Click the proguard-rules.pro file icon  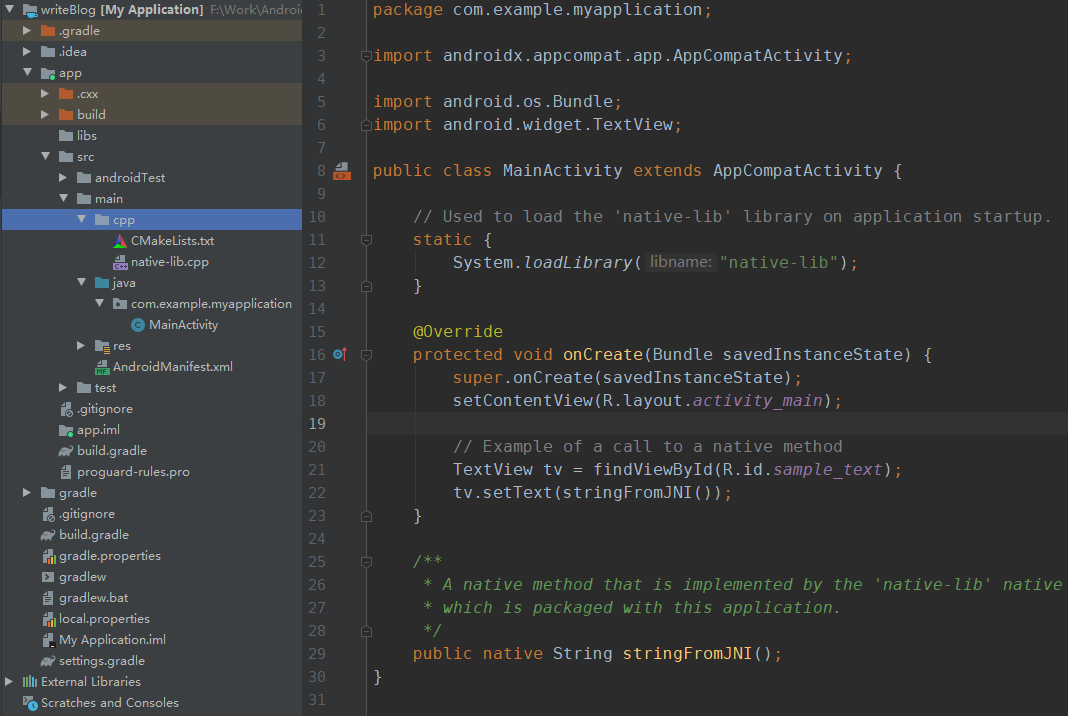tap(66, 472)
